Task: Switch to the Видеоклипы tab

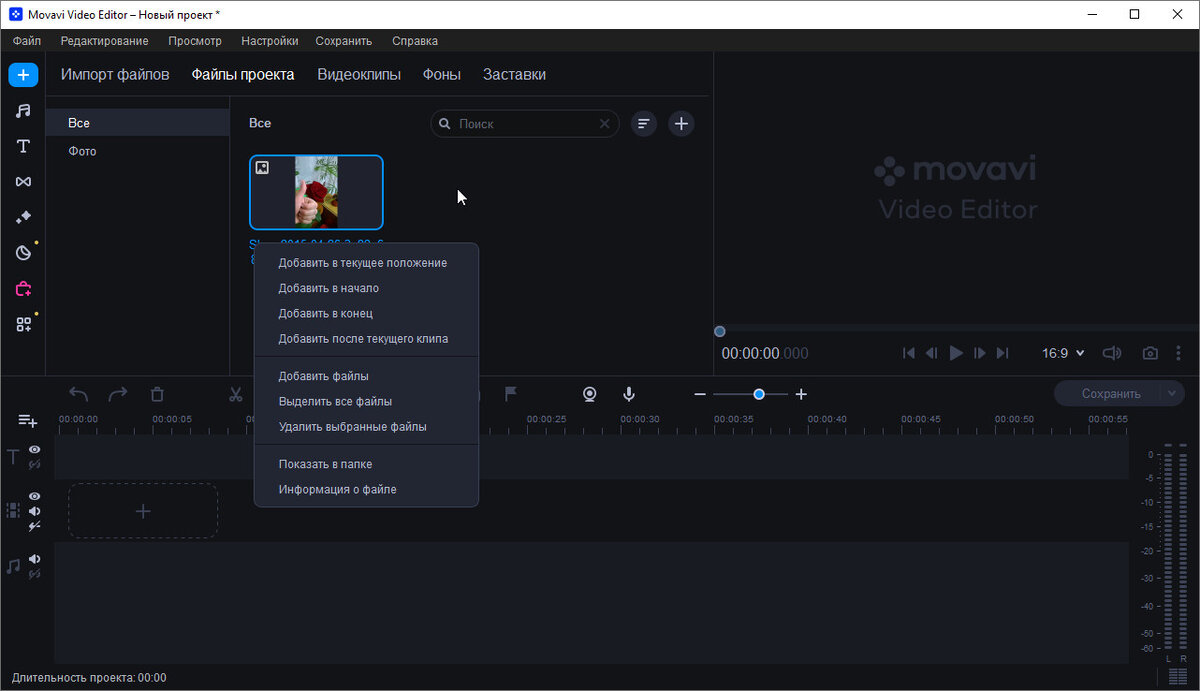Action: pos(359,75)
